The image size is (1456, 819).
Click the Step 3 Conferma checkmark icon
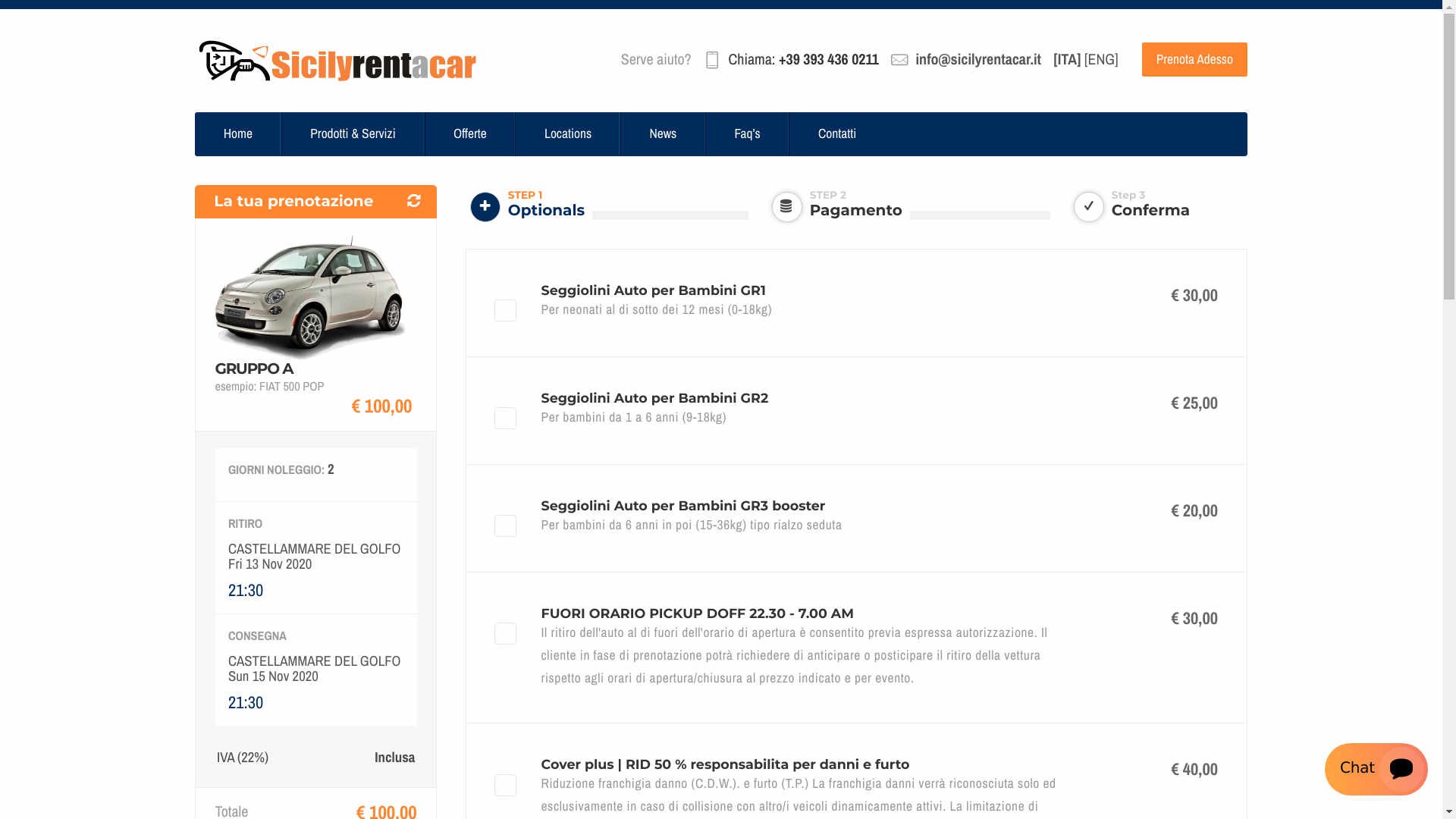tap(1089, 206)
